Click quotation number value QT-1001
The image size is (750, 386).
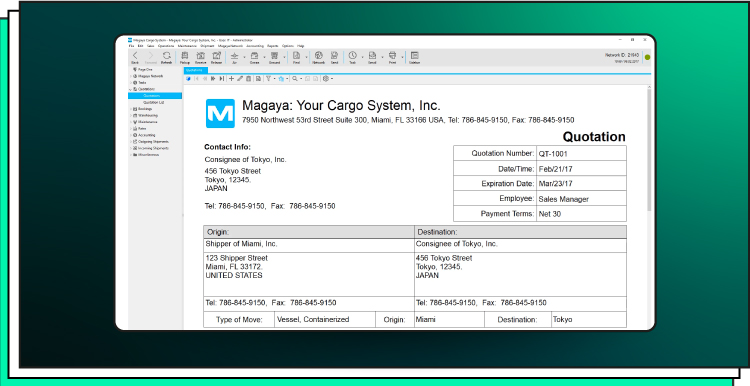tap(553, 154)
